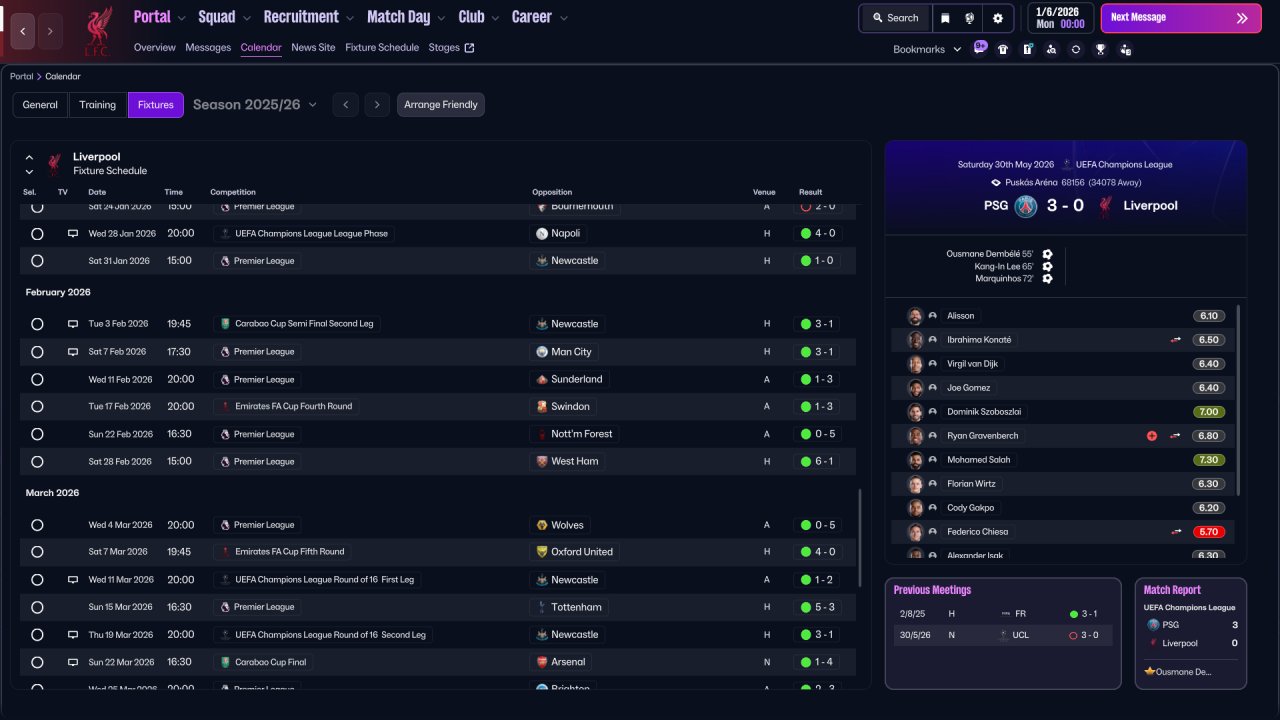1280x720 pixels.
Task: Go to the previous season arrow
Action: (345, 105)
